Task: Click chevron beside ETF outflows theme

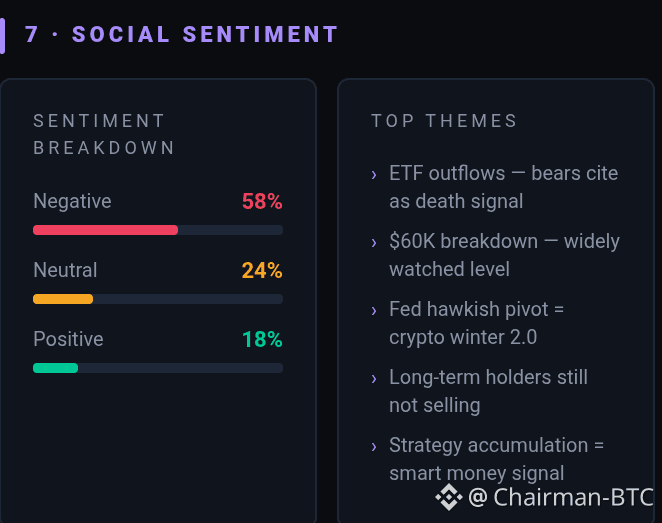Action: click(x=374, y=174)
